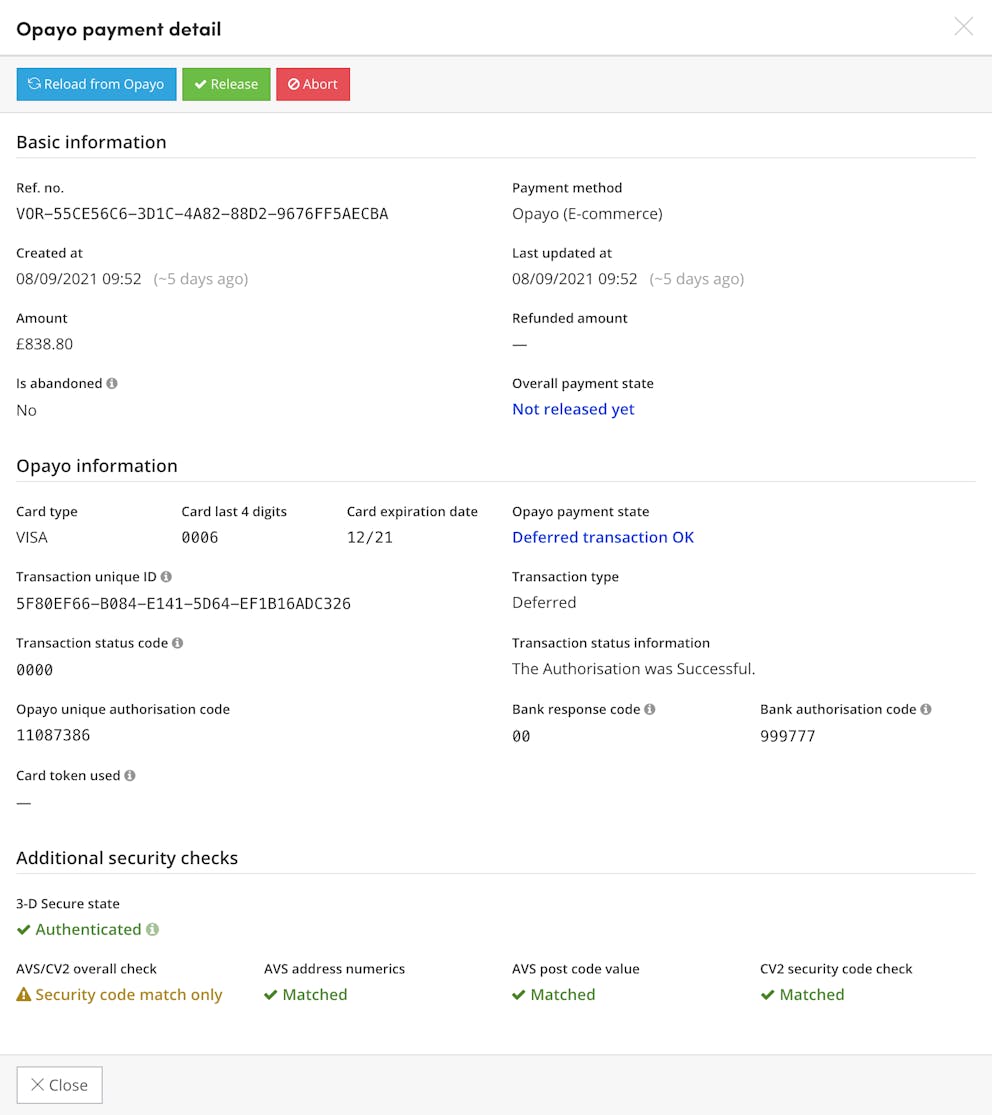Click the Deferred transaction type value
Screen dimensions: 992x1115
click(544, 603)
